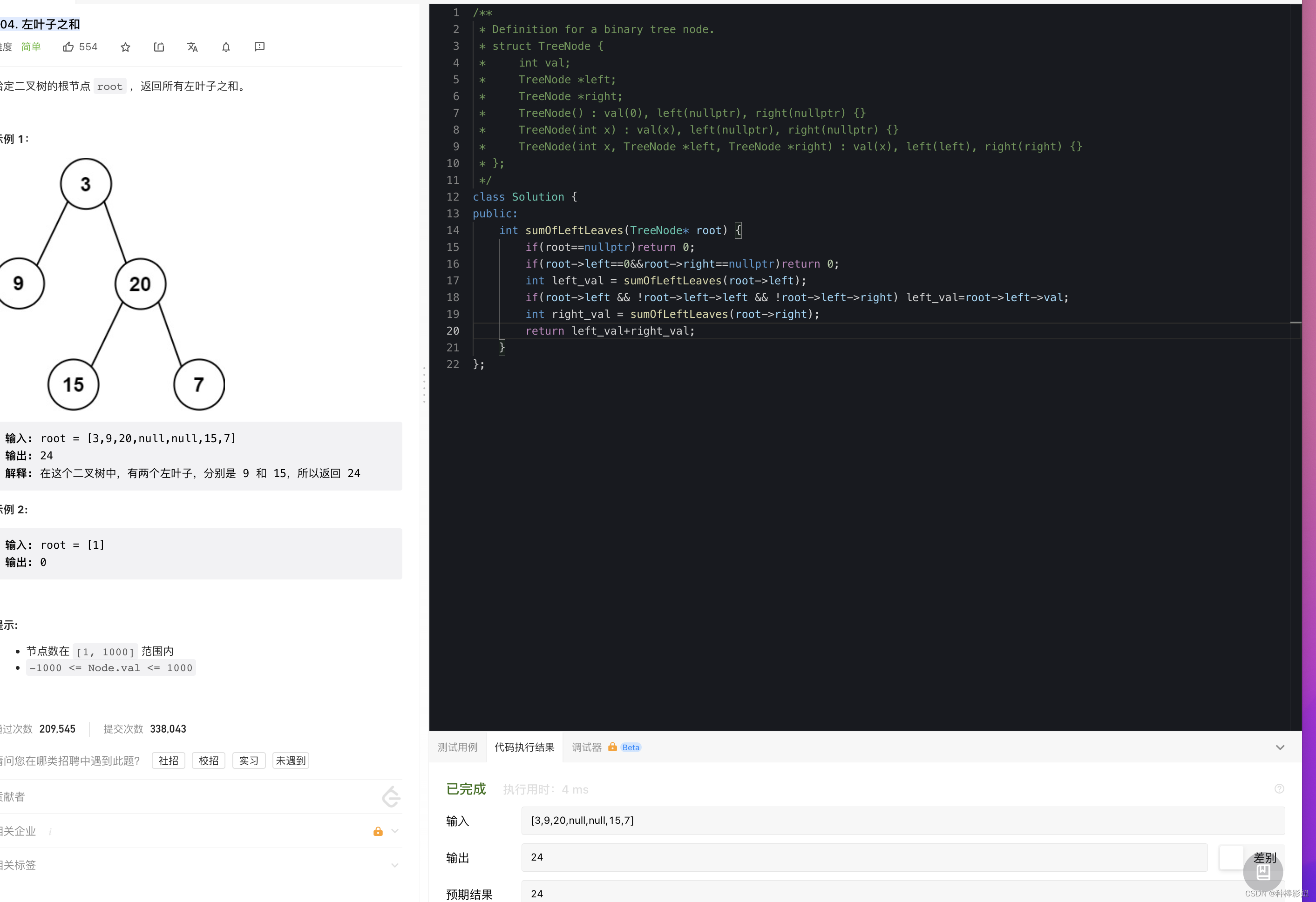The height and width of the screenshot is (902, 1316).
Task: Click the contributor logo icon
Action: pyautogui.click(x=391, y=797)
